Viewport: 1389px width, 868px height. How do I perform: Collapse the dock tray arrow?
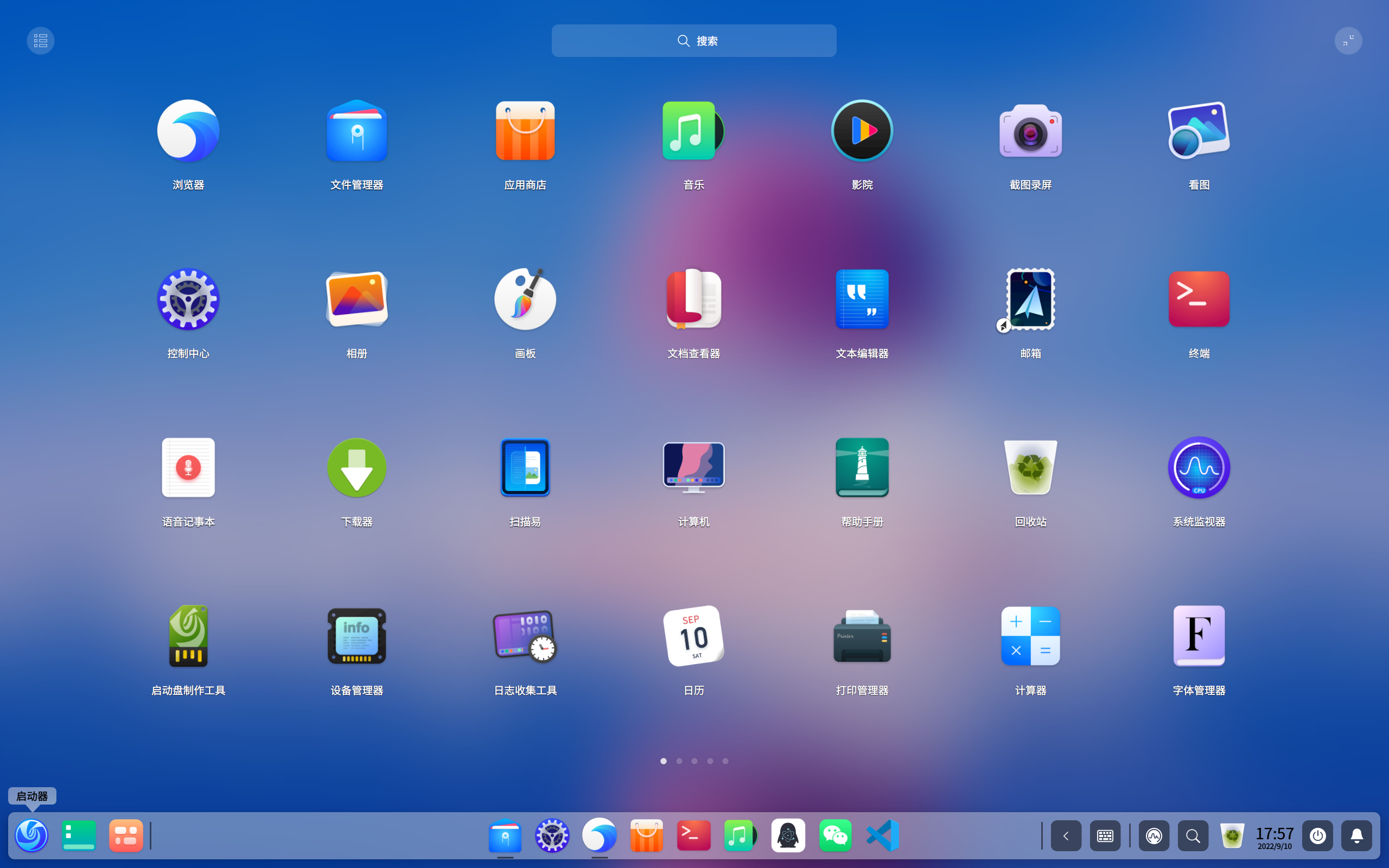click(1066, 836)
